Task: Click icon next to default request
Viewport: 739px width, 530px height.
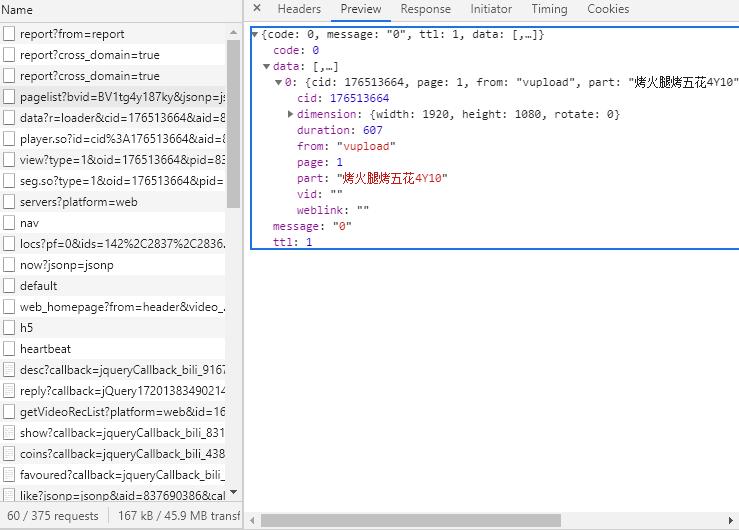Action: tap(9, 285)
